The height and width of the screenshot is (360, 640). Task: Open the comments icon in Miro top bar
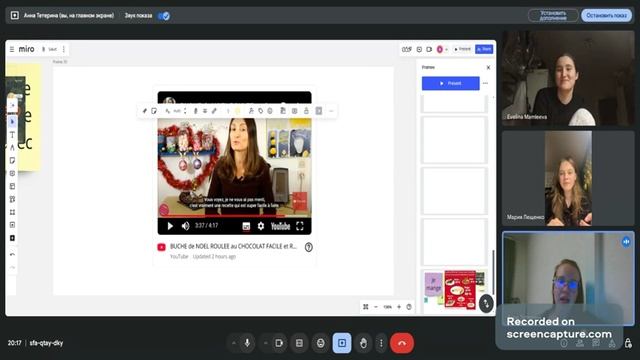[419, 49]
